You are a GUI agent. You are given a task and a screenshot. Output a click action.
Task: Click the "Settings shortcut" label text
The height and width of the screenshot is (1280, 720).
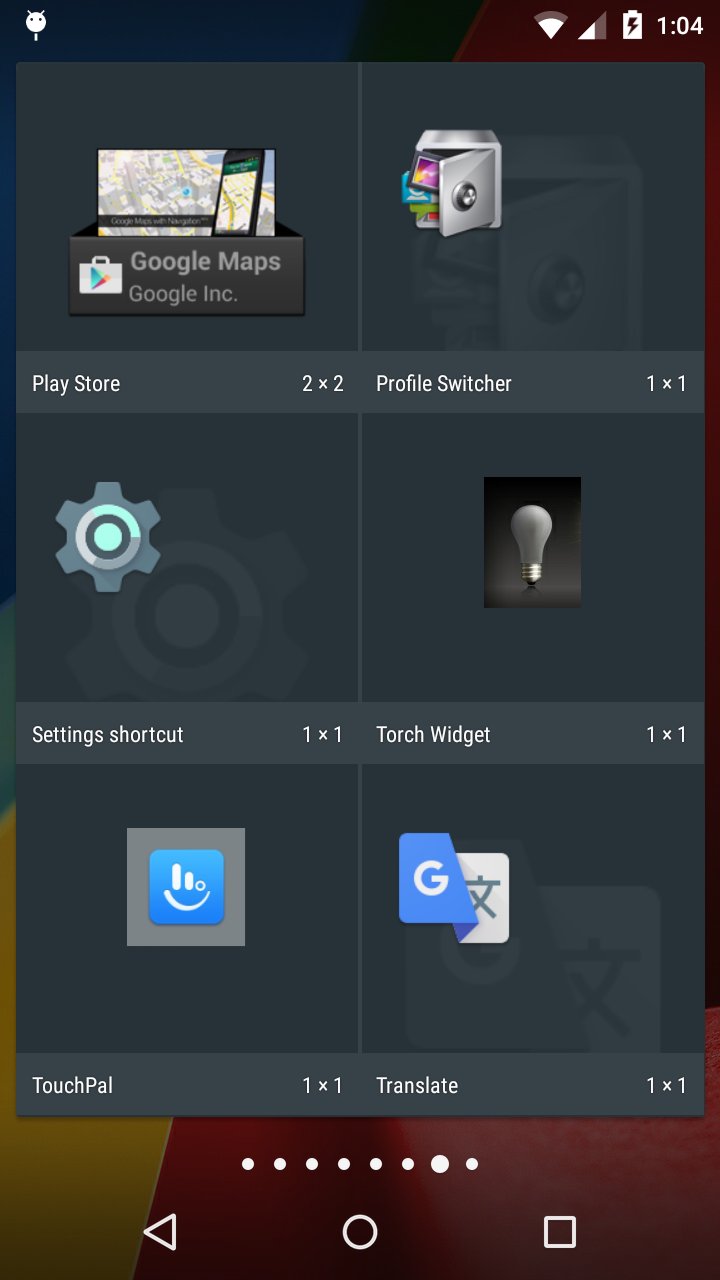pos(108,735)
